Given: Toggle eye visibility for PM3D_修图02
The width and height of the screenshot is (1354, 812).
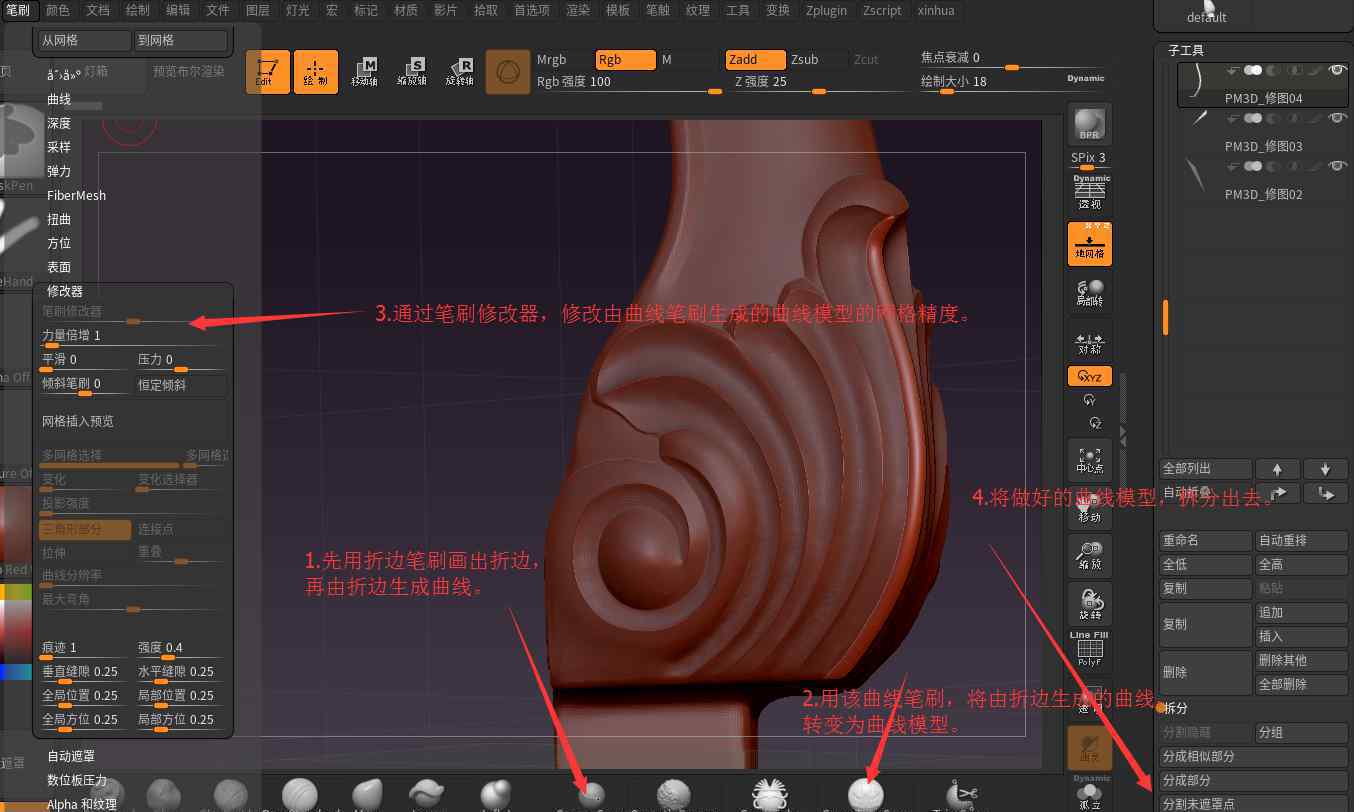Looking at the screenshot, I should coord(1338,166).
